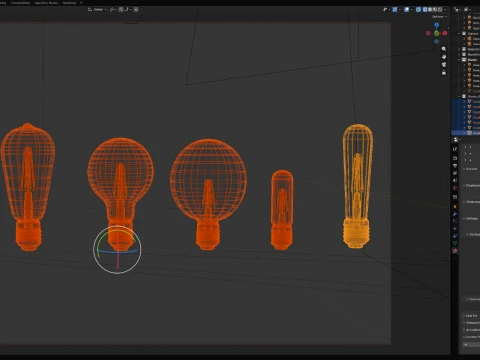Viewport: 480px width, 360px height.
Task: Open the Particles properties tab
Action: pos(455,221)
